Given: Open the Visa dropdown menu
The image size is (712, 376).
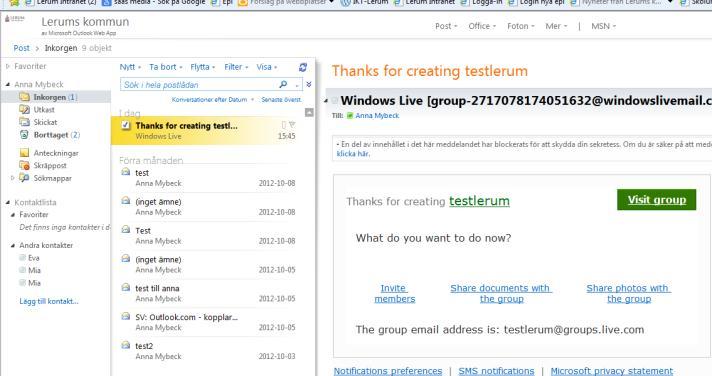Looking at the screenshot, I should tap(267, 67).
